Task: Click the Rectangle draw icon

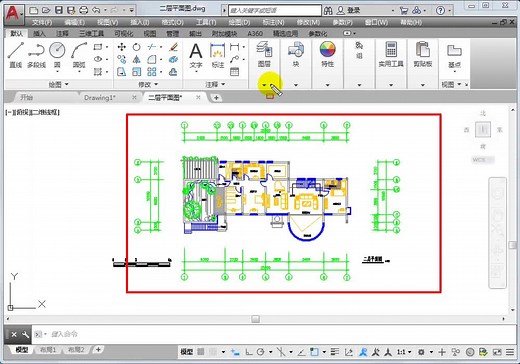Action: (98, 47)
